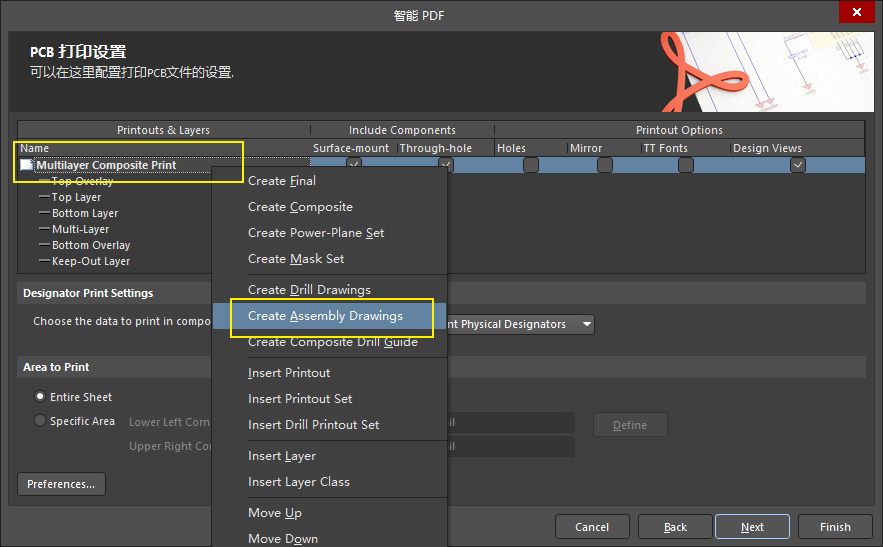Click the Multilayer Composite Print printout icon
This screenshot has height=547, width=883.
[27, 165]
